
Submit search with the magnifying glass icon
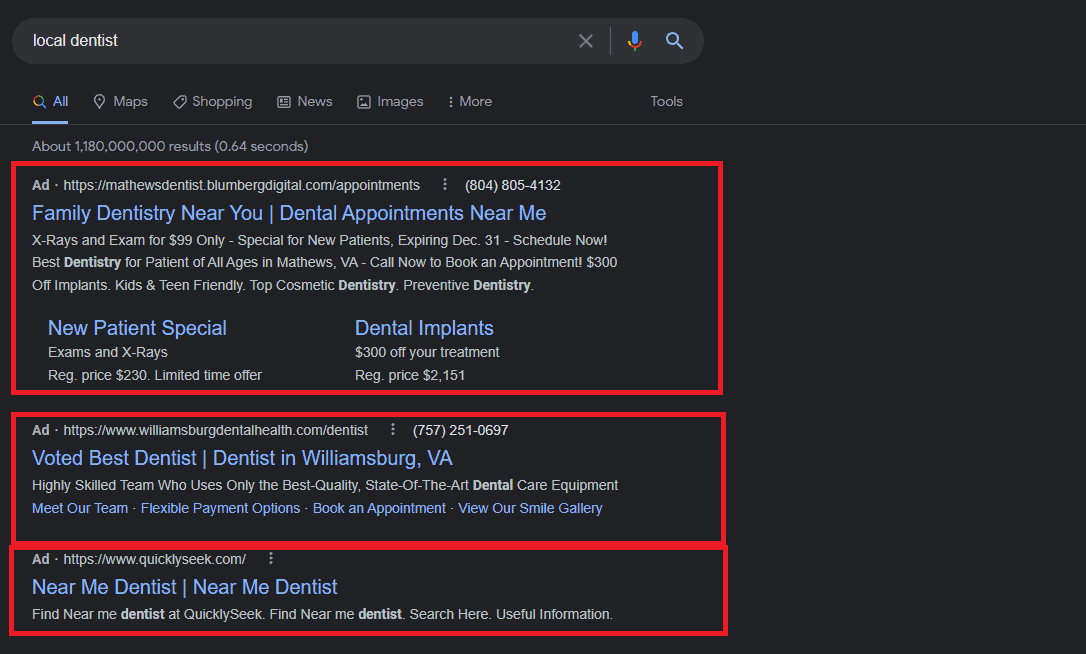(x=675, y=41)
